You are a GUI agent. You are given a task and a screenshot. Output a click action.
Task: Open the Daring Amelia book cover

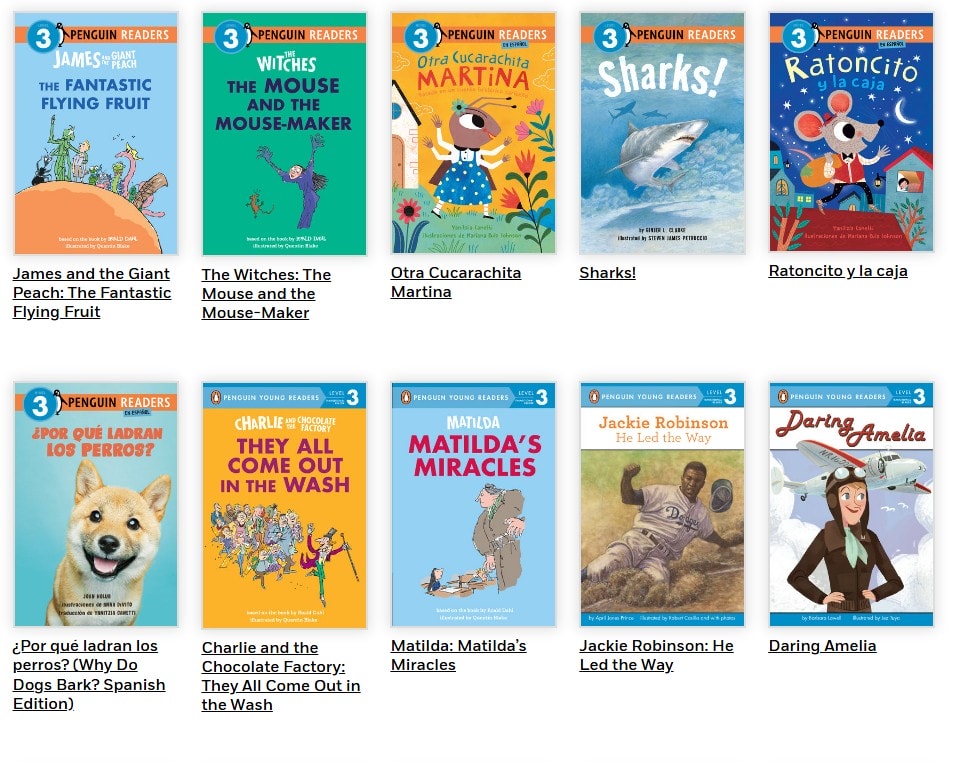point(851,504)
